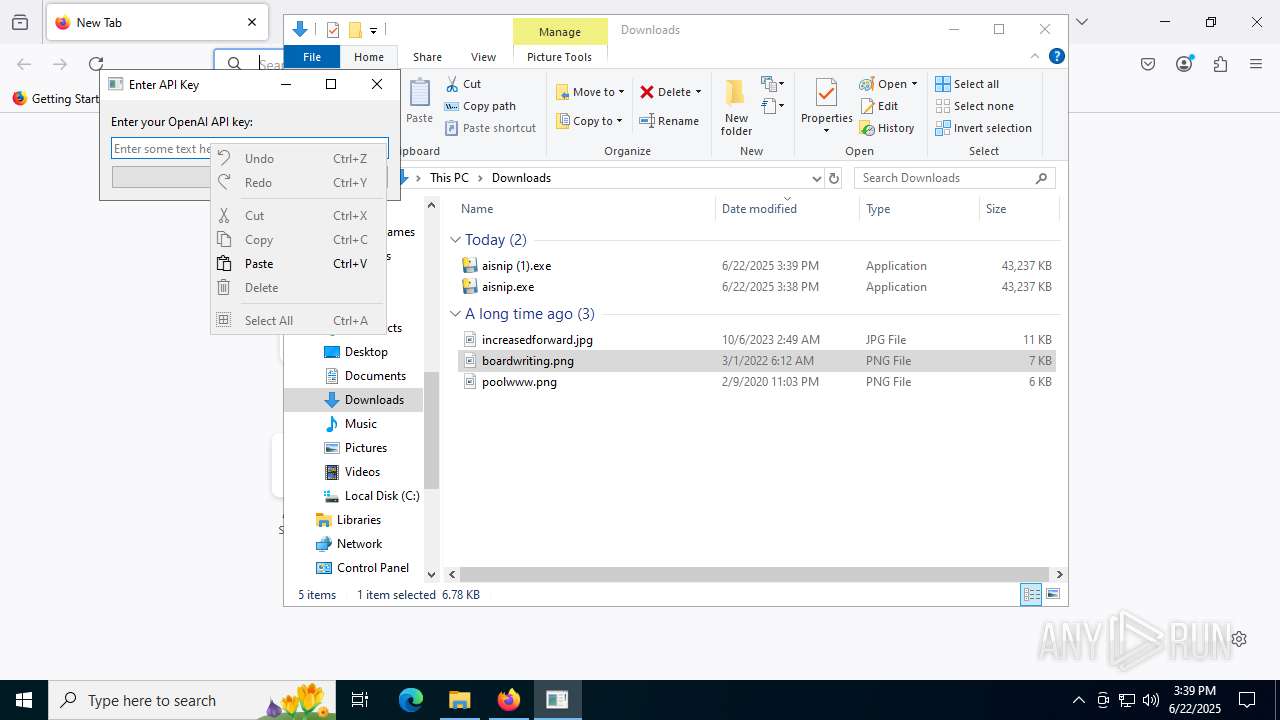This screenshot has width=1280, height=720.
Task: Open the Firefox application menu
Action: [x=1256, y=64]
